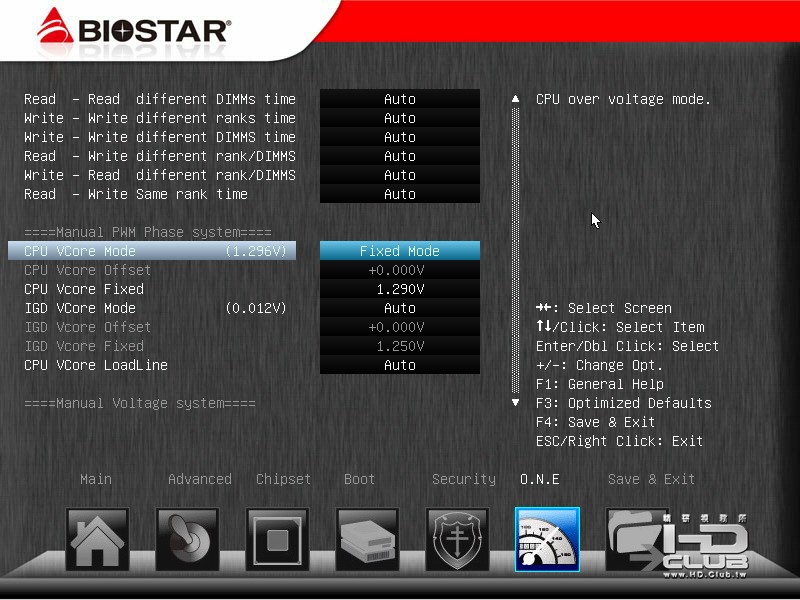This screenshot has width=800, height=600.
Task: Click the IGD Vcore Fixed label
Action: [x=84, y=346]
